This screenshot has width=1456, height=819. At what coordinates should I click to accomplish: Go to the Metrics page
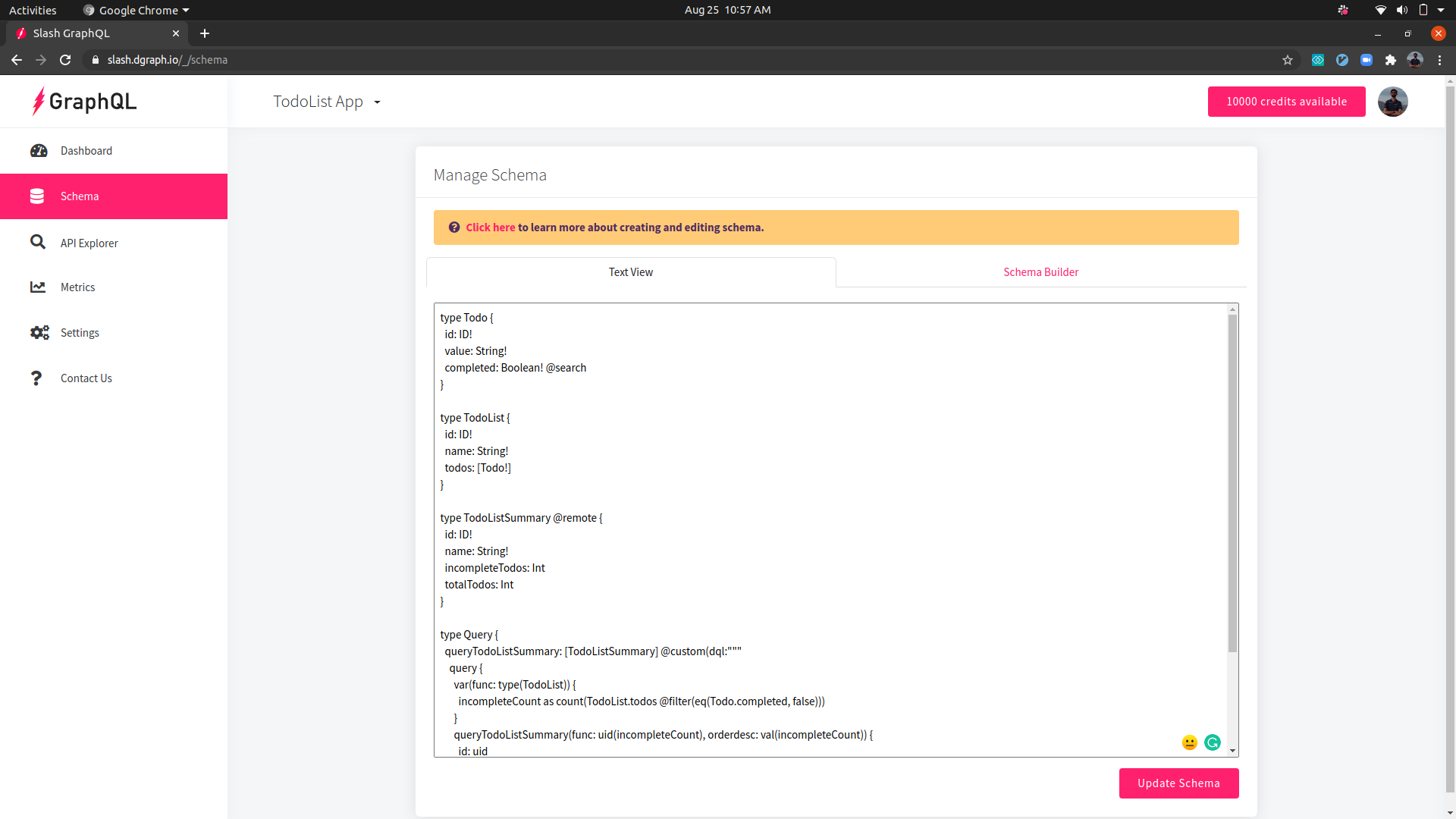[x=114, y=287]
